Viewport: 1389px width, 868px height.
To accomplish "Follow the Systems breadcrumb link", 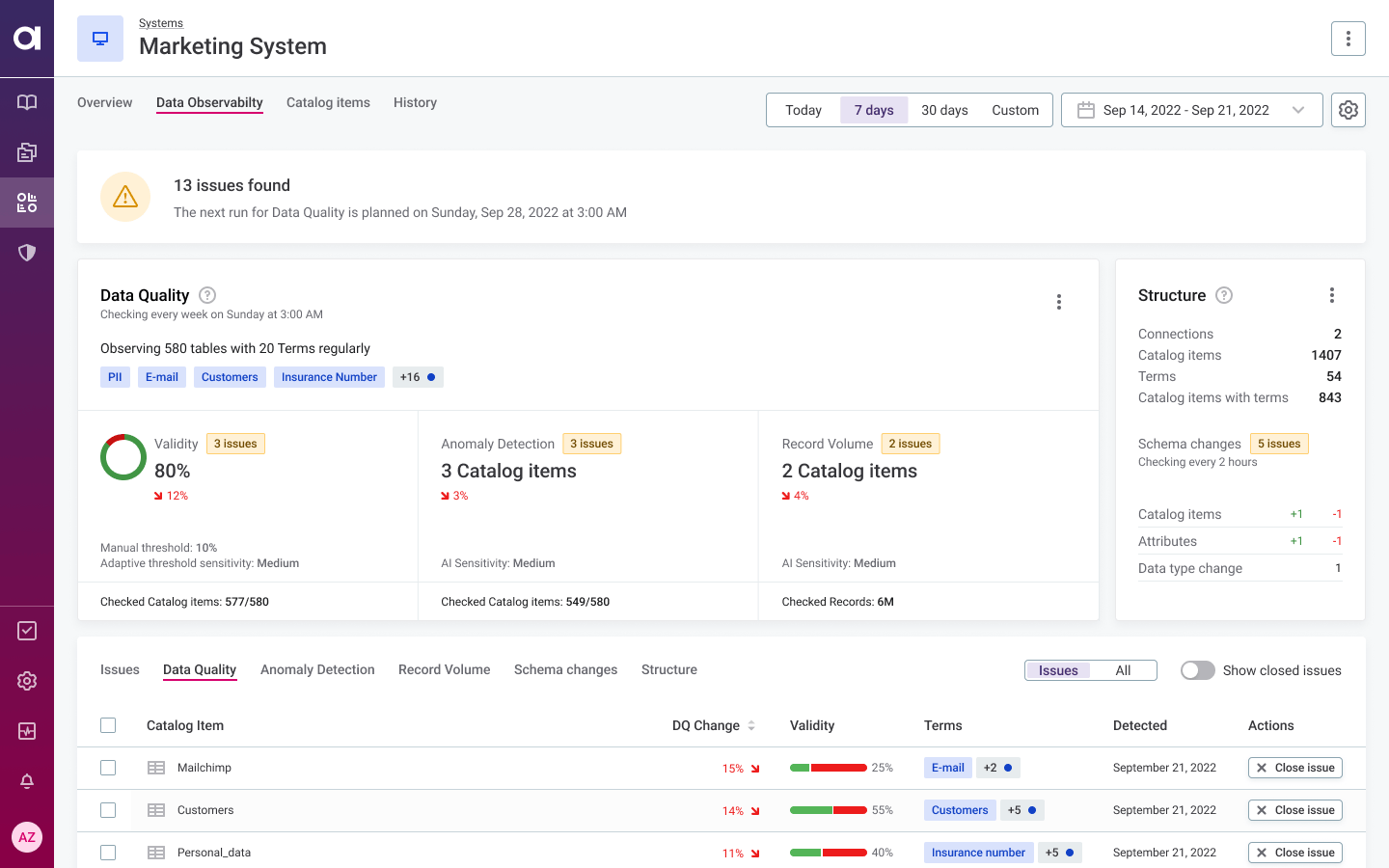I will pyautogui.click(x=161, y=22).
